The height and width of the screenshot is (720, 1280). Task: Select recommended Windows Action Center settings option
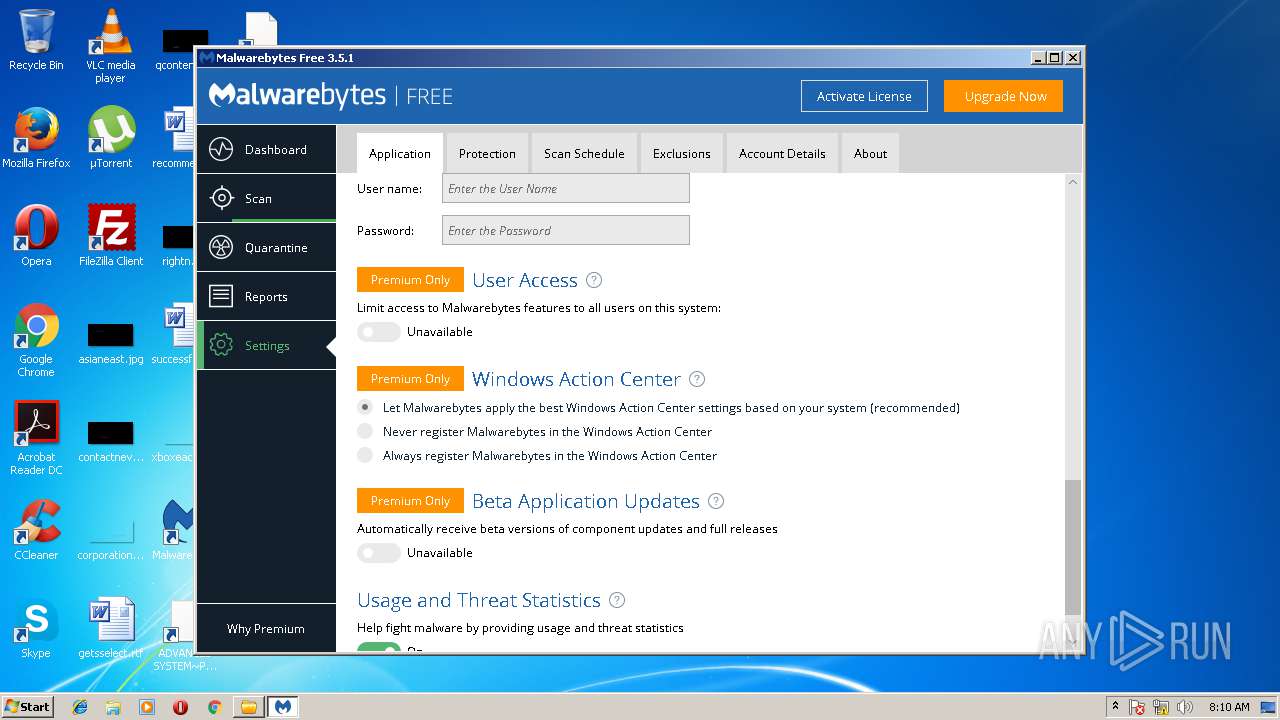365,408
